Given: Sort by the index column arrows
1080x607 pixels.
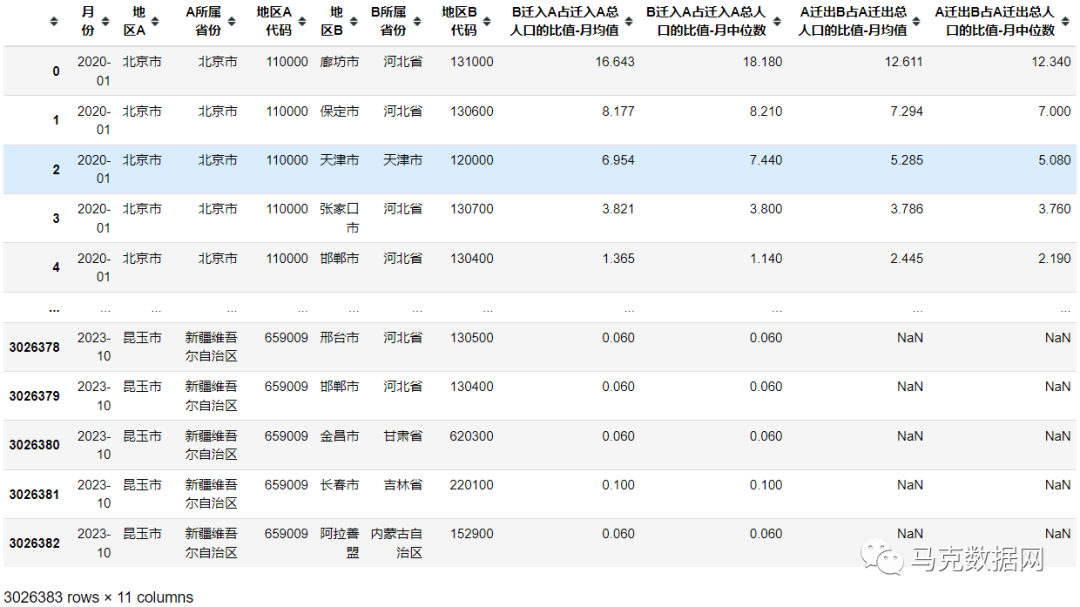Looking at the screenshot, I should click(x=54, y=21).
